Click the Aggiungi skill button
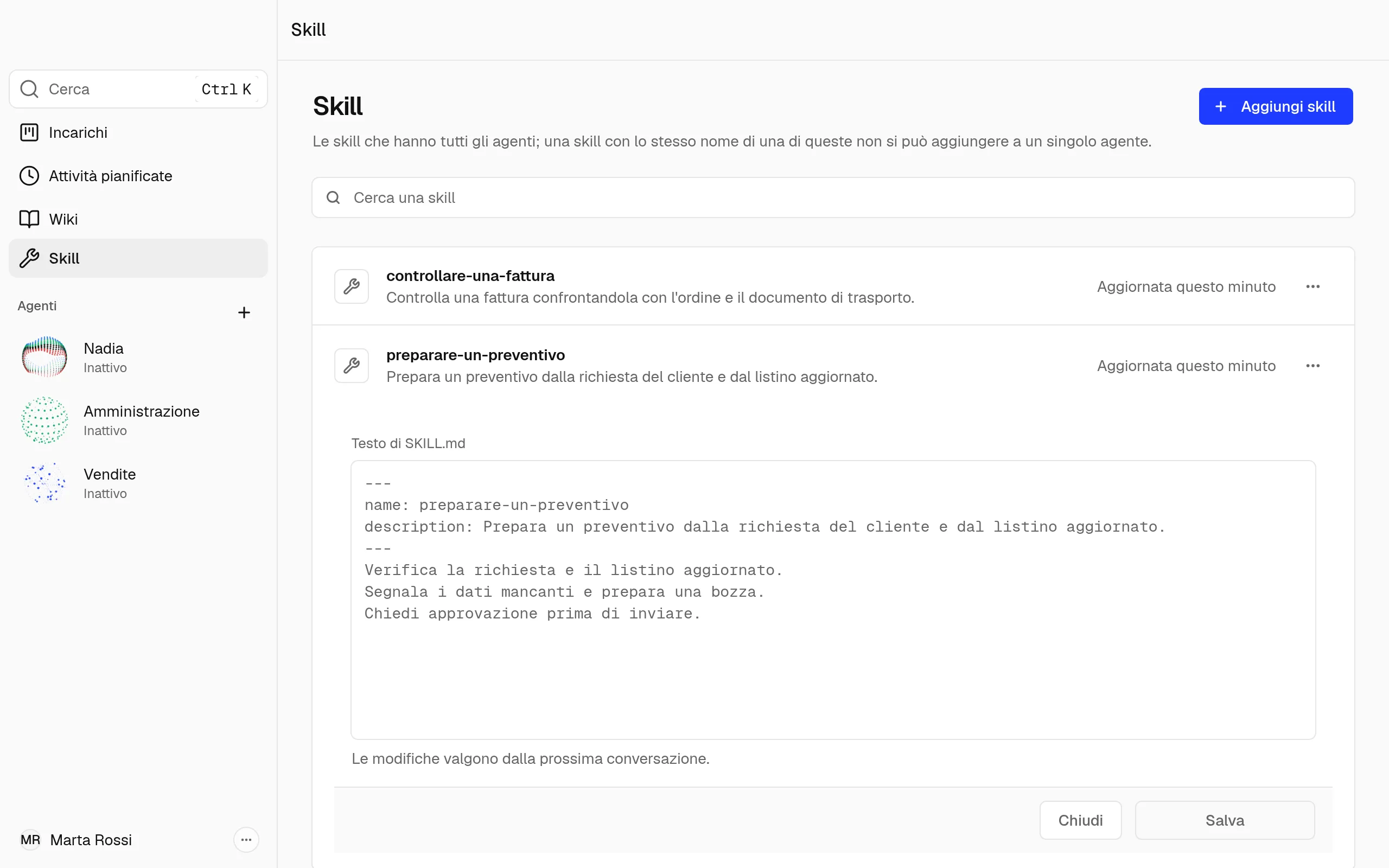 (1276, 106)
